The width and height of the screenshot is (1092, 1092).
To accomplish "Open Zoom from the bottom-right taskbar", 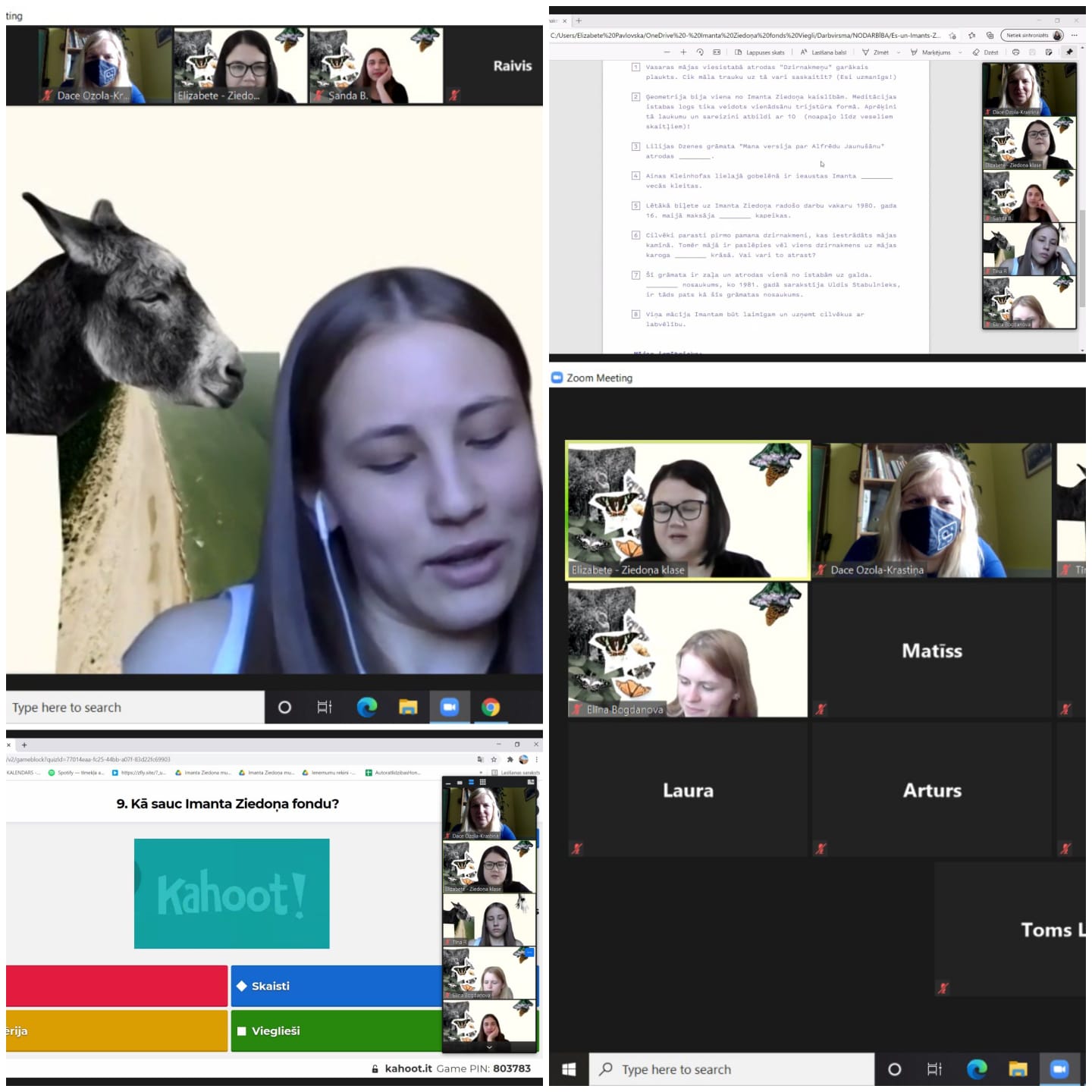I will [x=1059, y=1068].
